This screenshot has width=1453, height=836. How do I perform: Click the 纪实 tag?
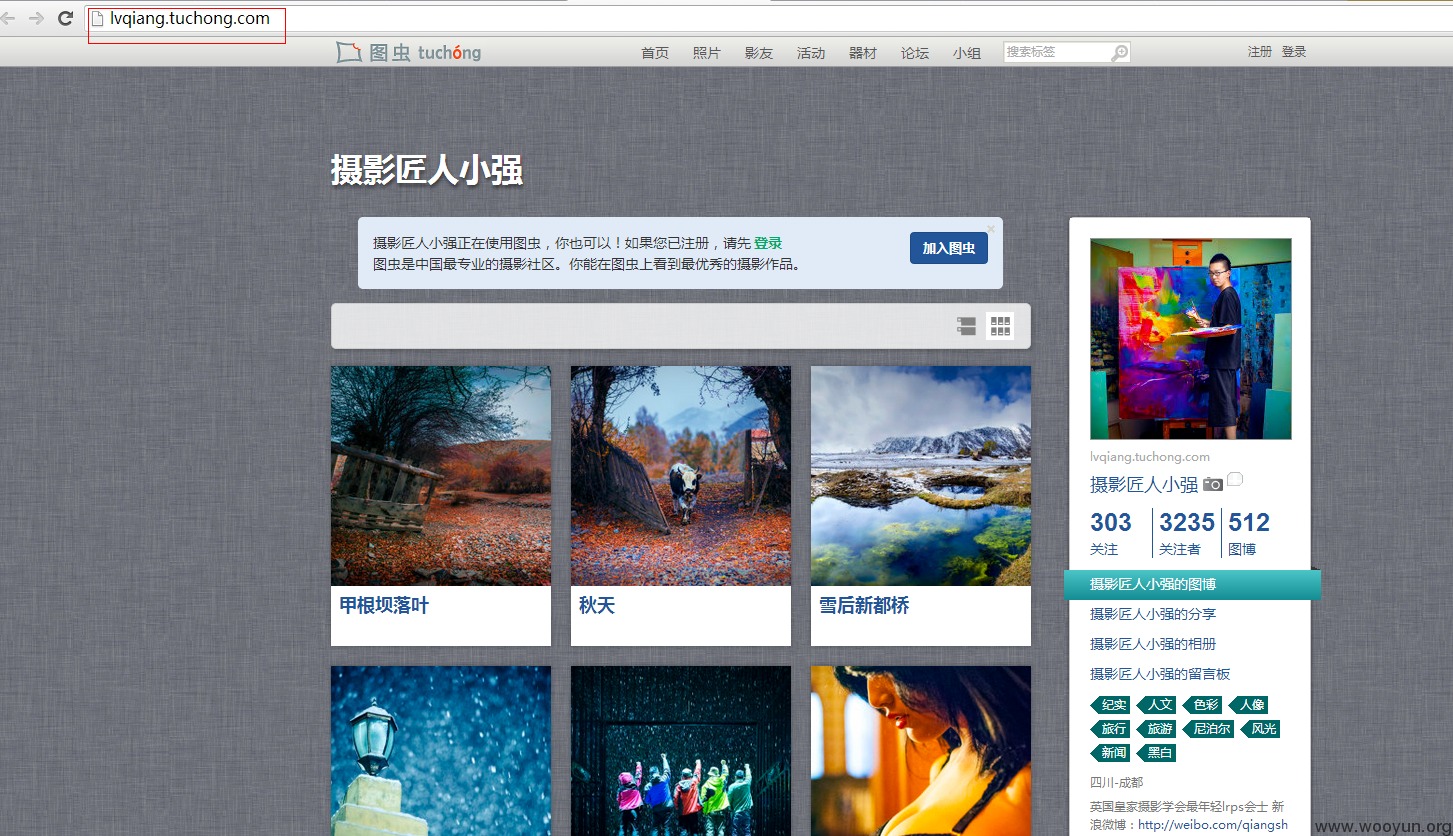[x=1111, y=705]
